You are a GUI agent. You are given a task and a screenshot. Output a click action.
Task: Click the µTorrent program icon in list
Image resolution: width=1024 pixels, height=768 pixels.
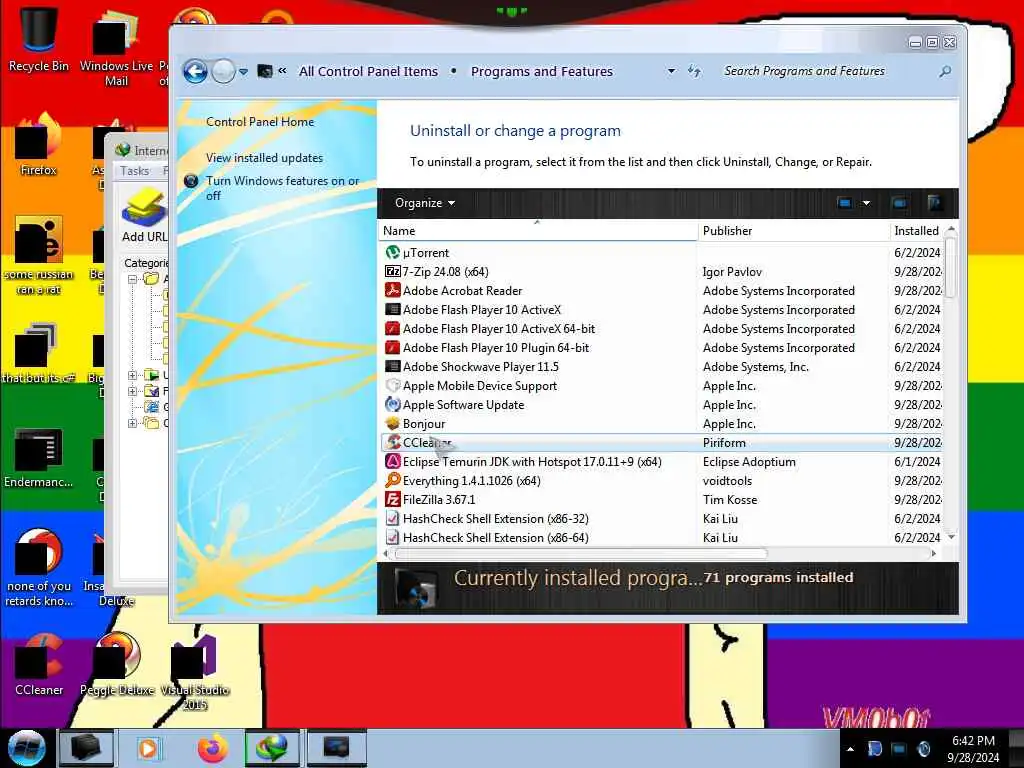point(392,252)
